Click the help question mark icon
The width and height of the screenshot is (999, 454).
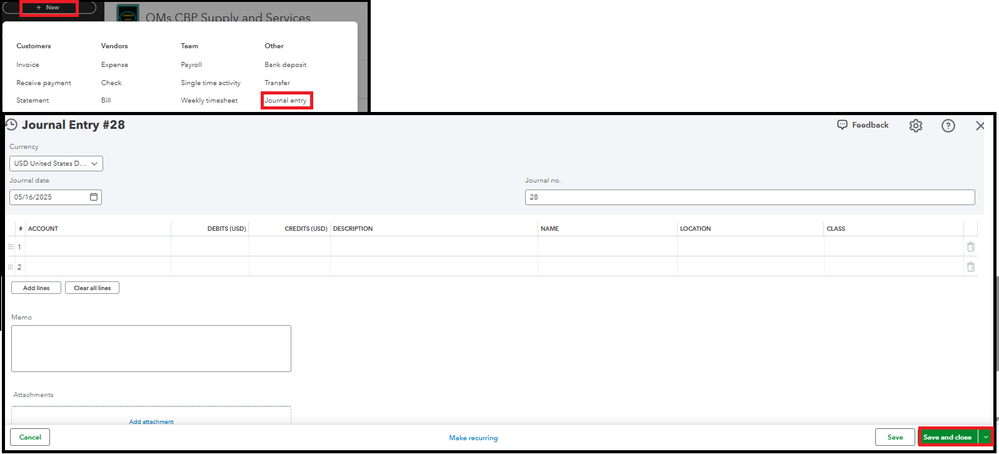coord(948,125)
